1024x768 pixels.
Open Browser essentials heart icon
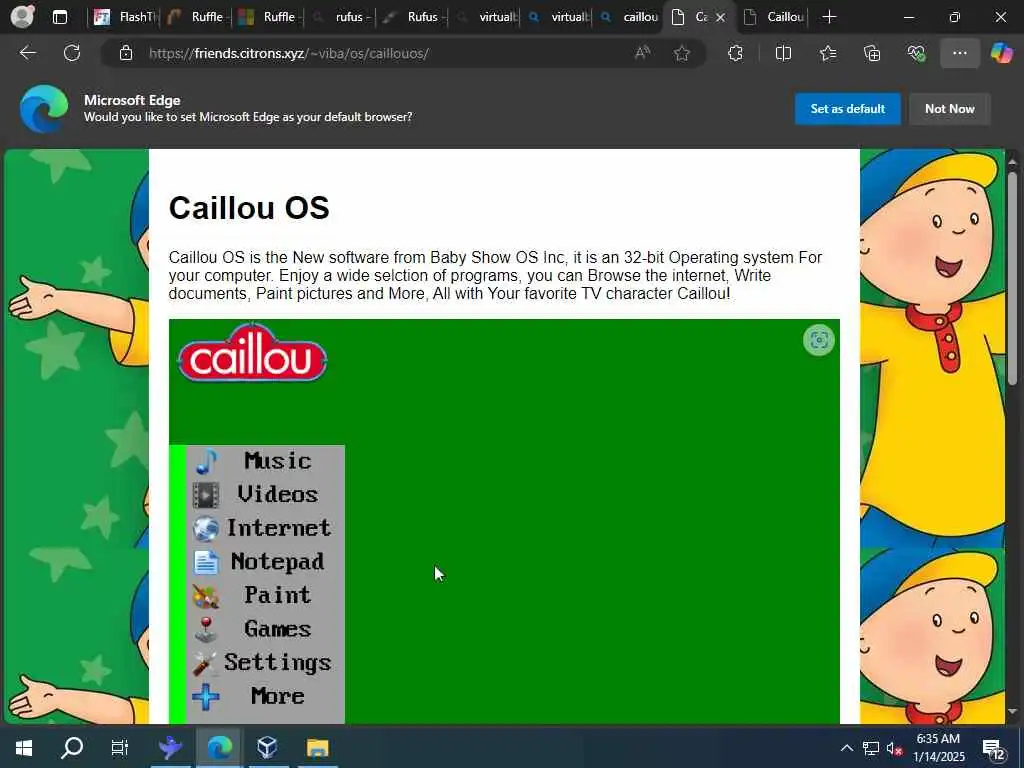click(x=916, y=53)
